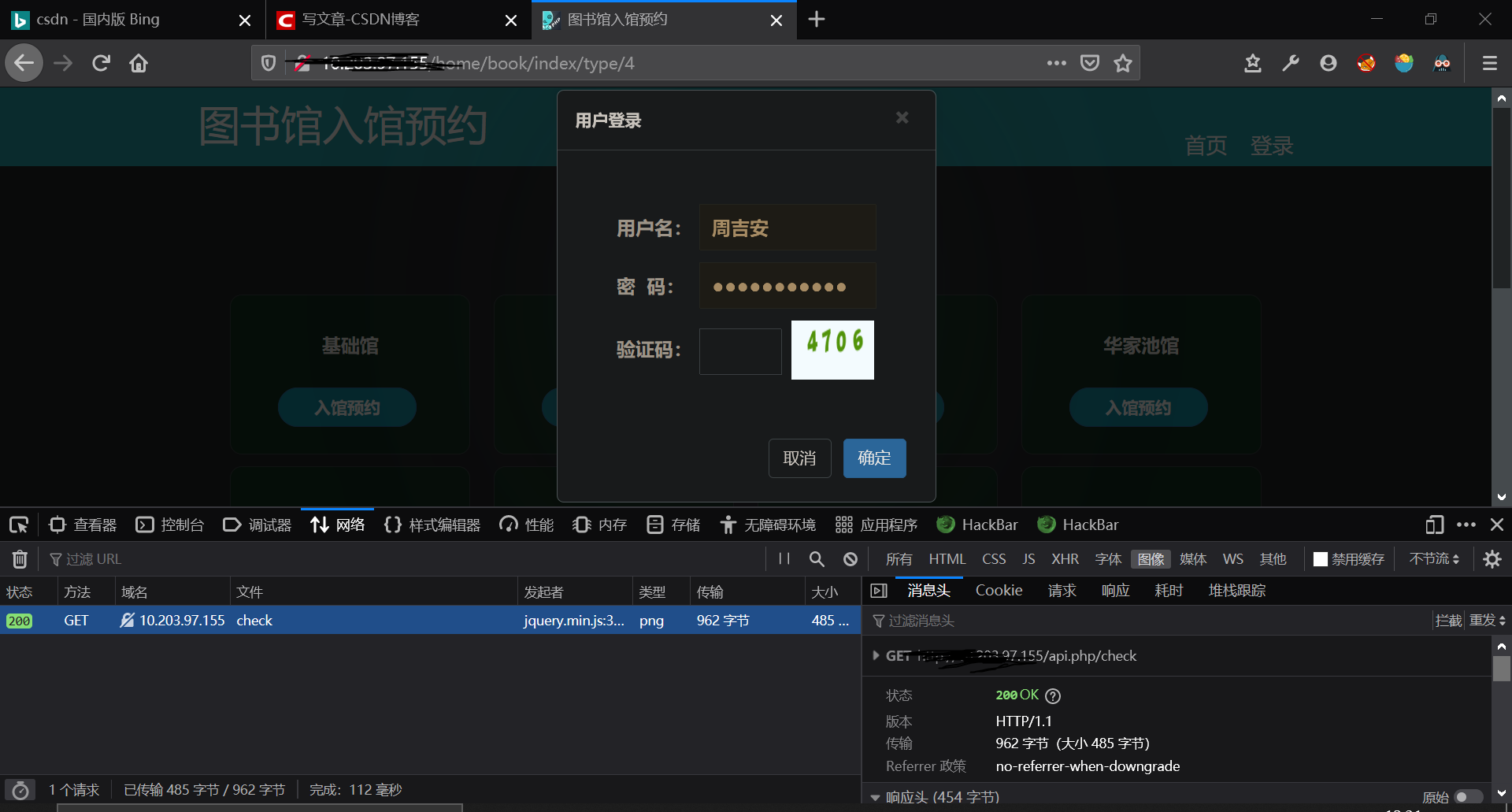
Task: Open status code help question icon
Action: (1053, 695)
